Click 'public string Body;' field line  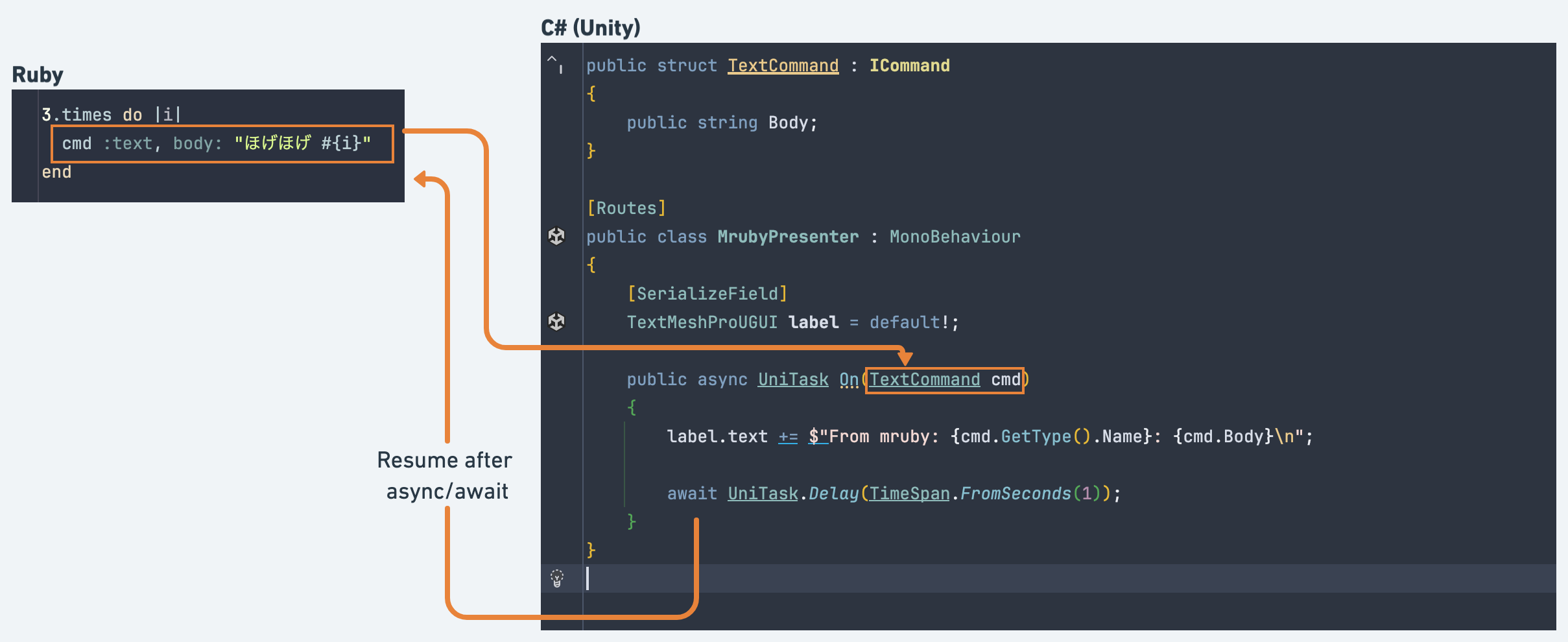click(x=722, y=123)
